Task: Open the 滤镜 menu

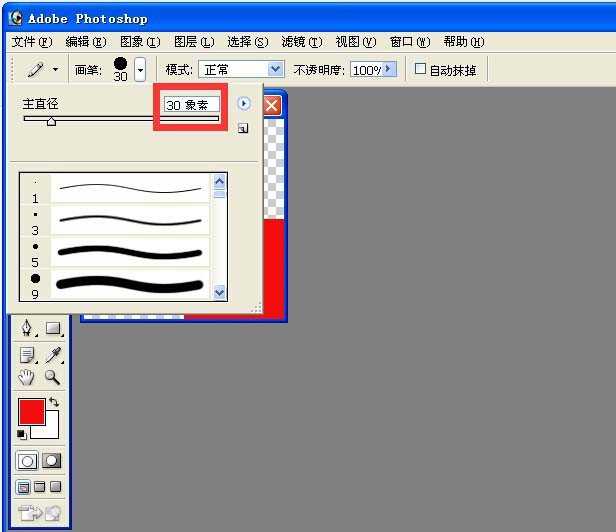Action: (301, 42)
